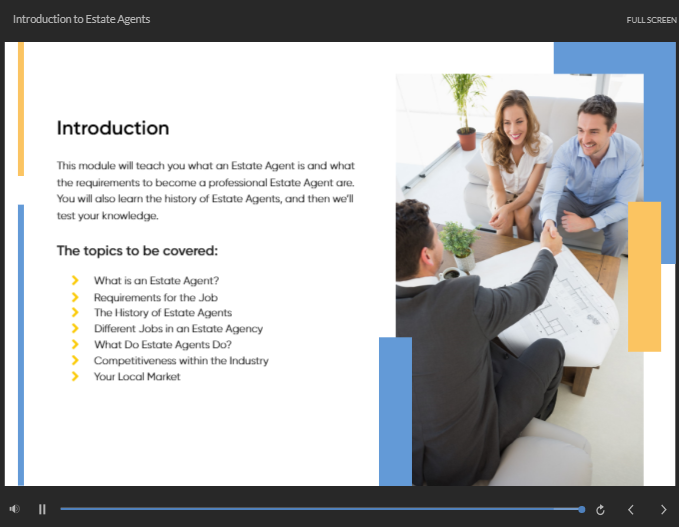Click the playback progress bar
This screenshot has height=527, width=679.
(323, 509)
